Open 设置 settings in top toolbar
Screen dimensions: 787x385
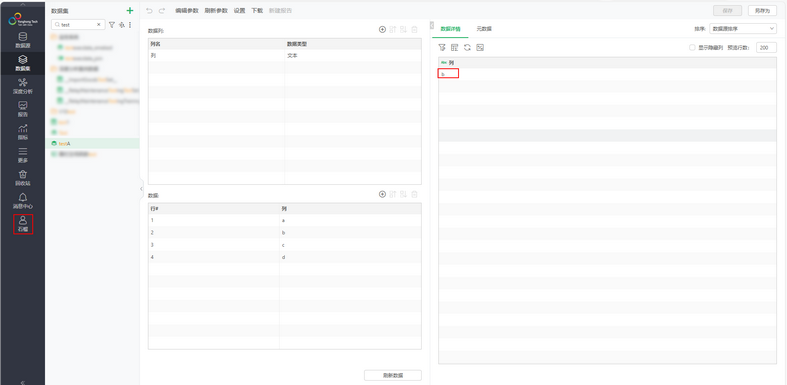click(239, 11)
